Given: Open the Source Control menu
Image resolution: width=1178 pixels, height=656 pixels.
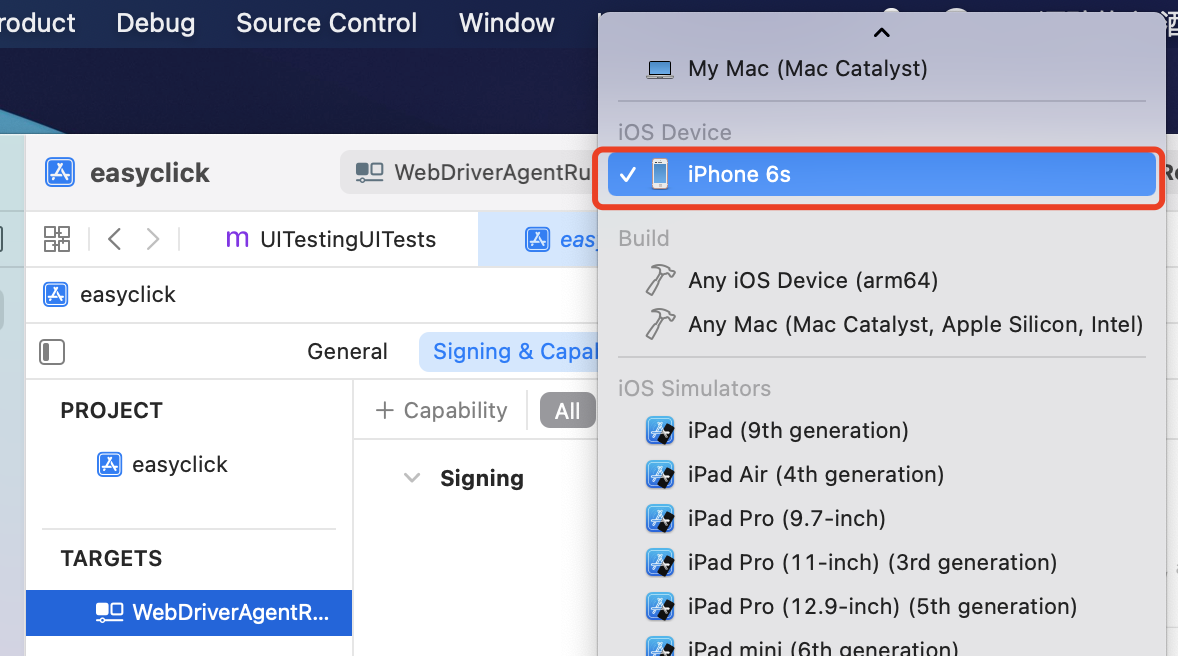Looking at the screenshot, I should [x=326, y=23].
